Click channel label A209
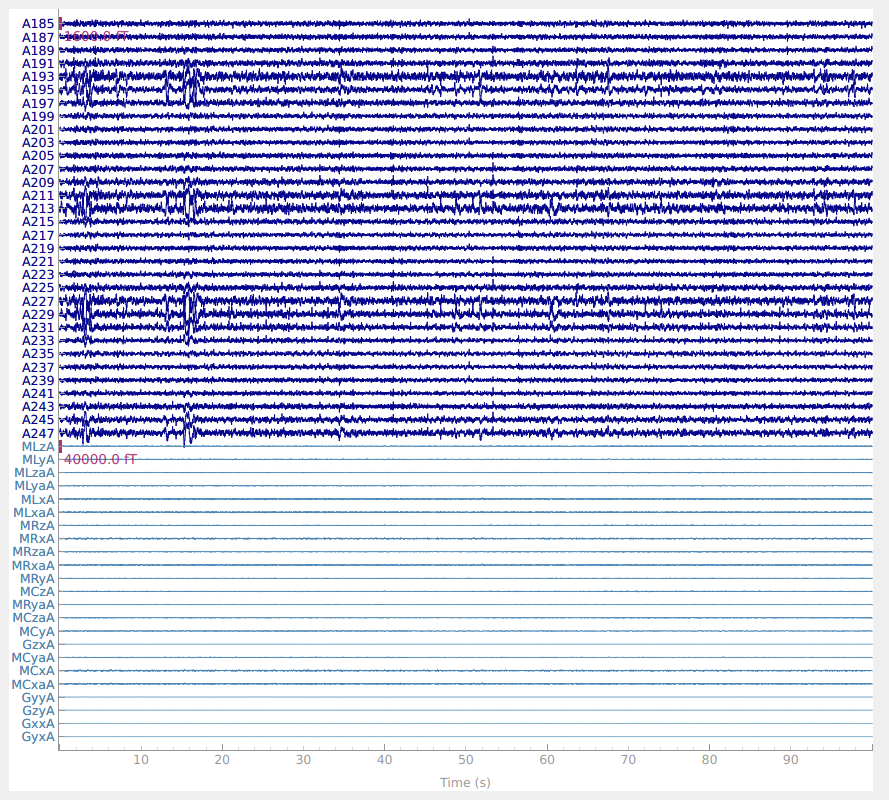This screenshot has width=889, height=800. [38, 182]
